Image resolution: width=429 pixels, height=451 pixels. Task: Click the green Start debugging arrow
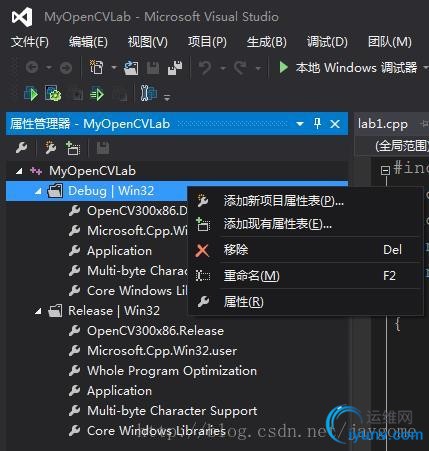click(x=283, y=68)
